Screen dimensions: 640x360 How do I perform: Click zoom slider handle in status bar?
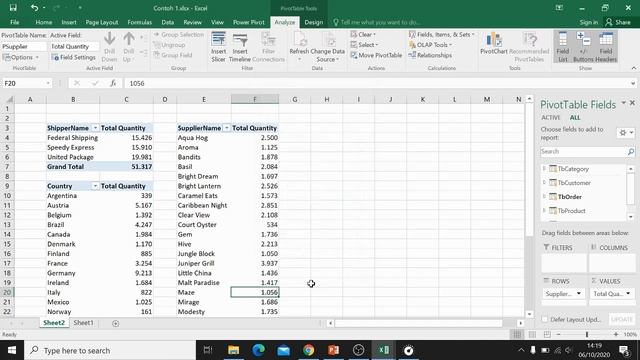(x=587, y=334)
